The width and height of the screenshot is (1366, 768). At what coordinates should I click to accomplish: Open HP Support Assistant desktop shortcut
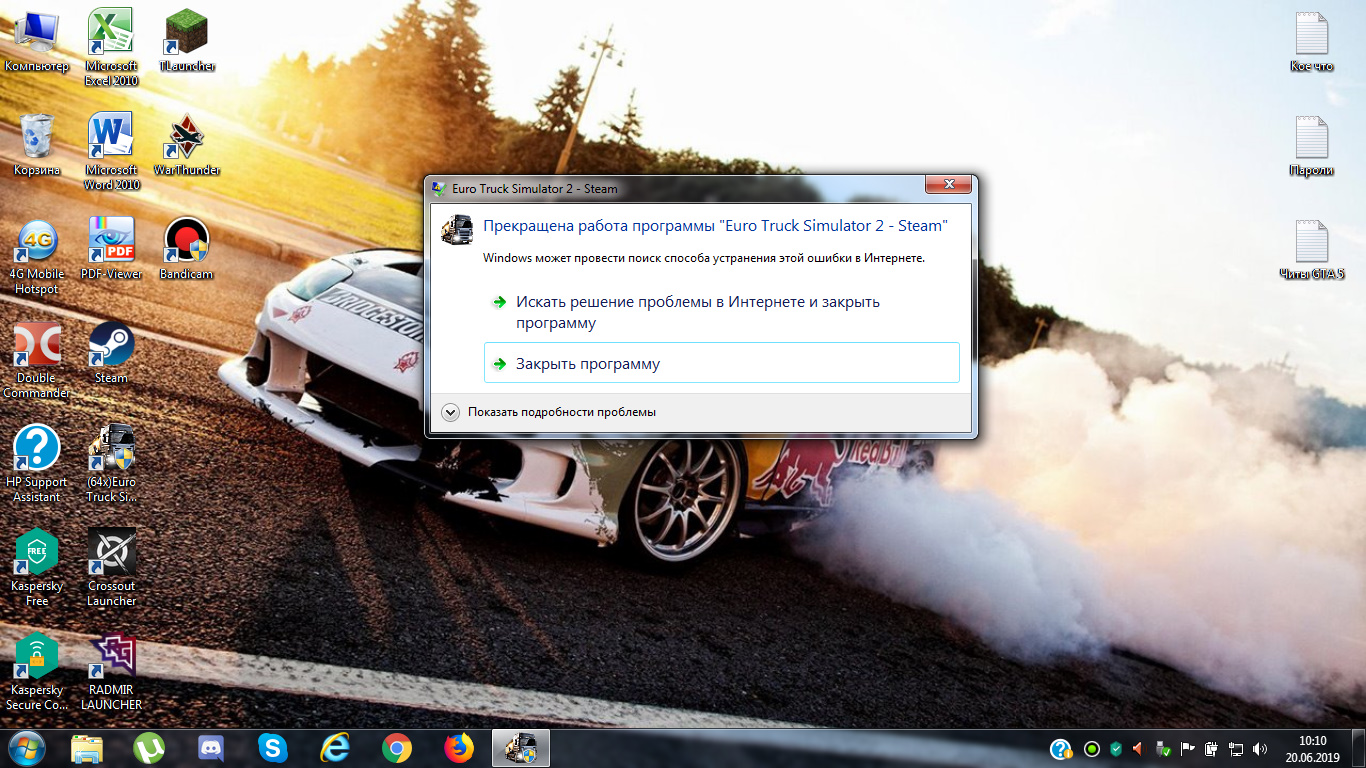pyautogui.click(x=37, y=464)
